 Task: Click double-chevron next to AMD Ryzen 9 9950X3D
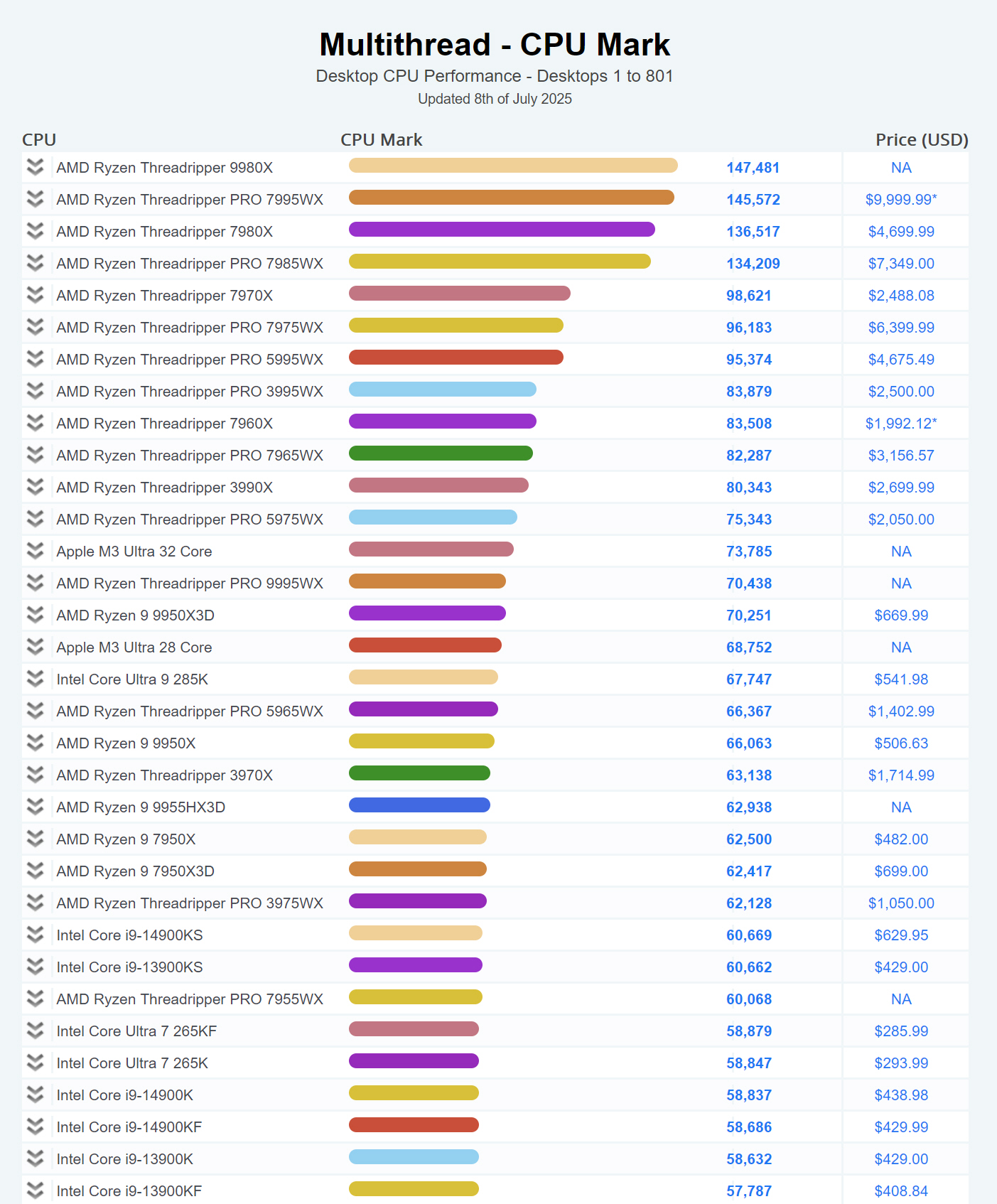point(35,616)
